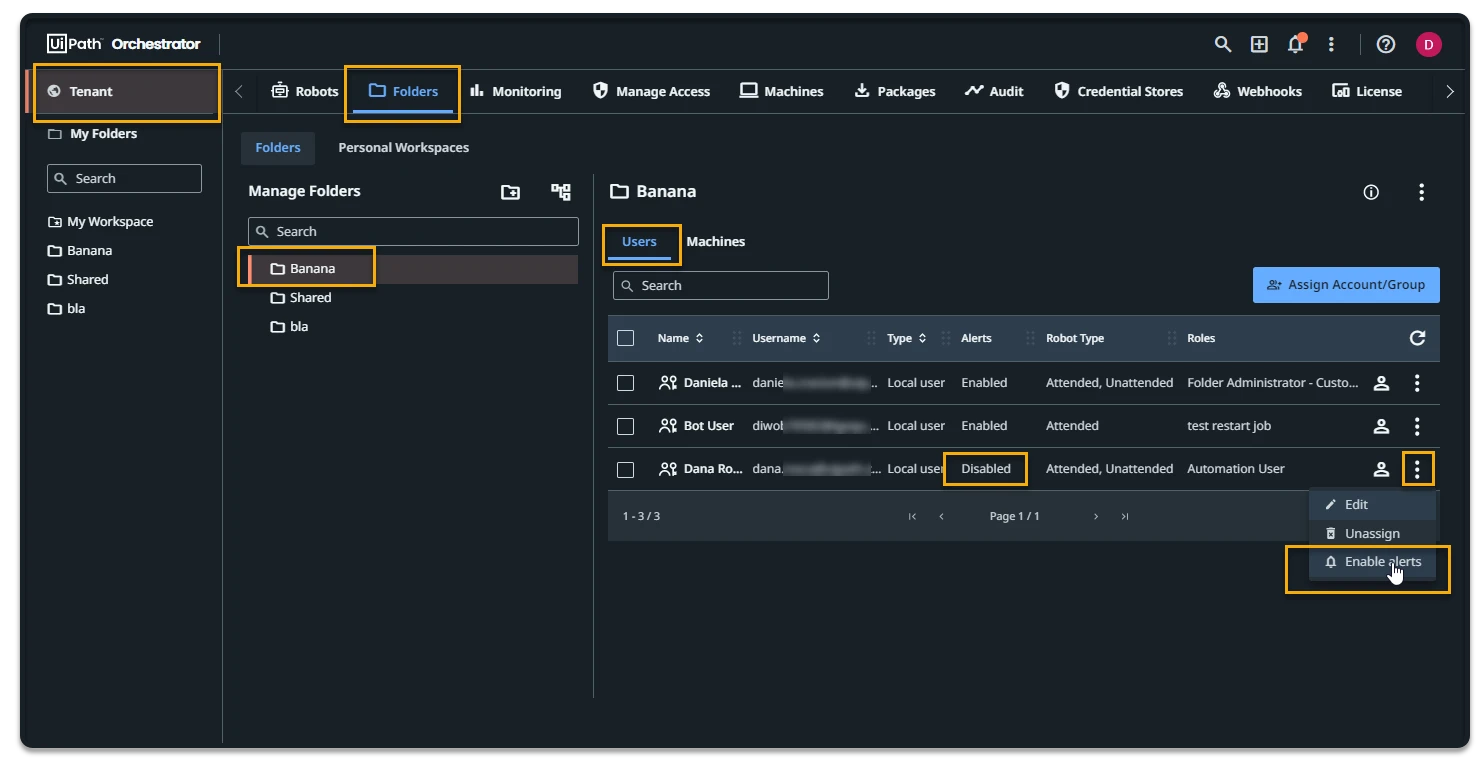This screenshot has width=1483, height=763.
Task: Open the Manage Access tab
Action: pyautogui.click(x=652, y=91)
